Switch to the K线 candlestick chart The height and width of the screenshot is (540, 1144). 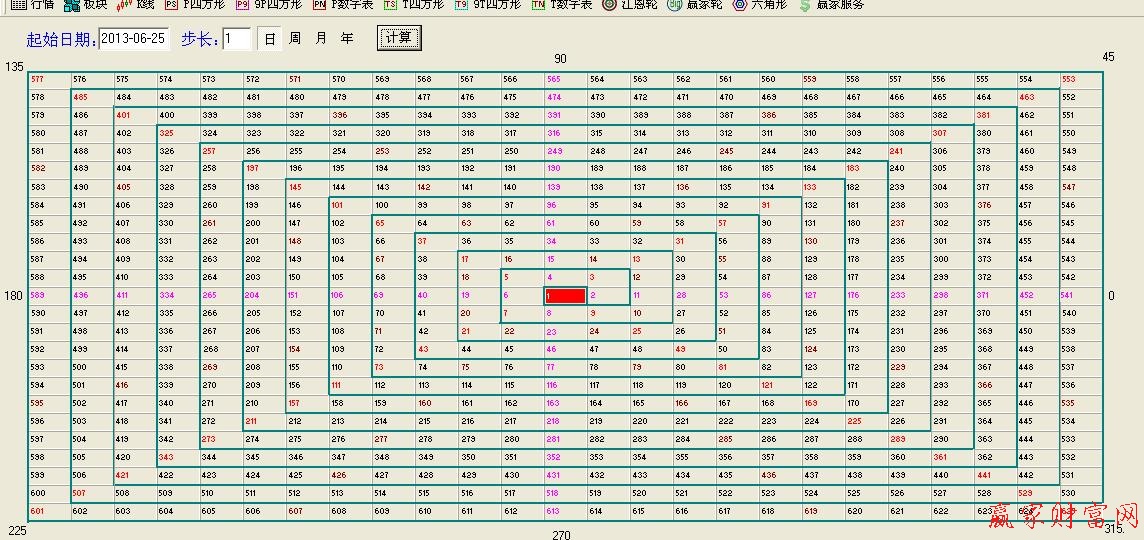[x=136, y=5]
